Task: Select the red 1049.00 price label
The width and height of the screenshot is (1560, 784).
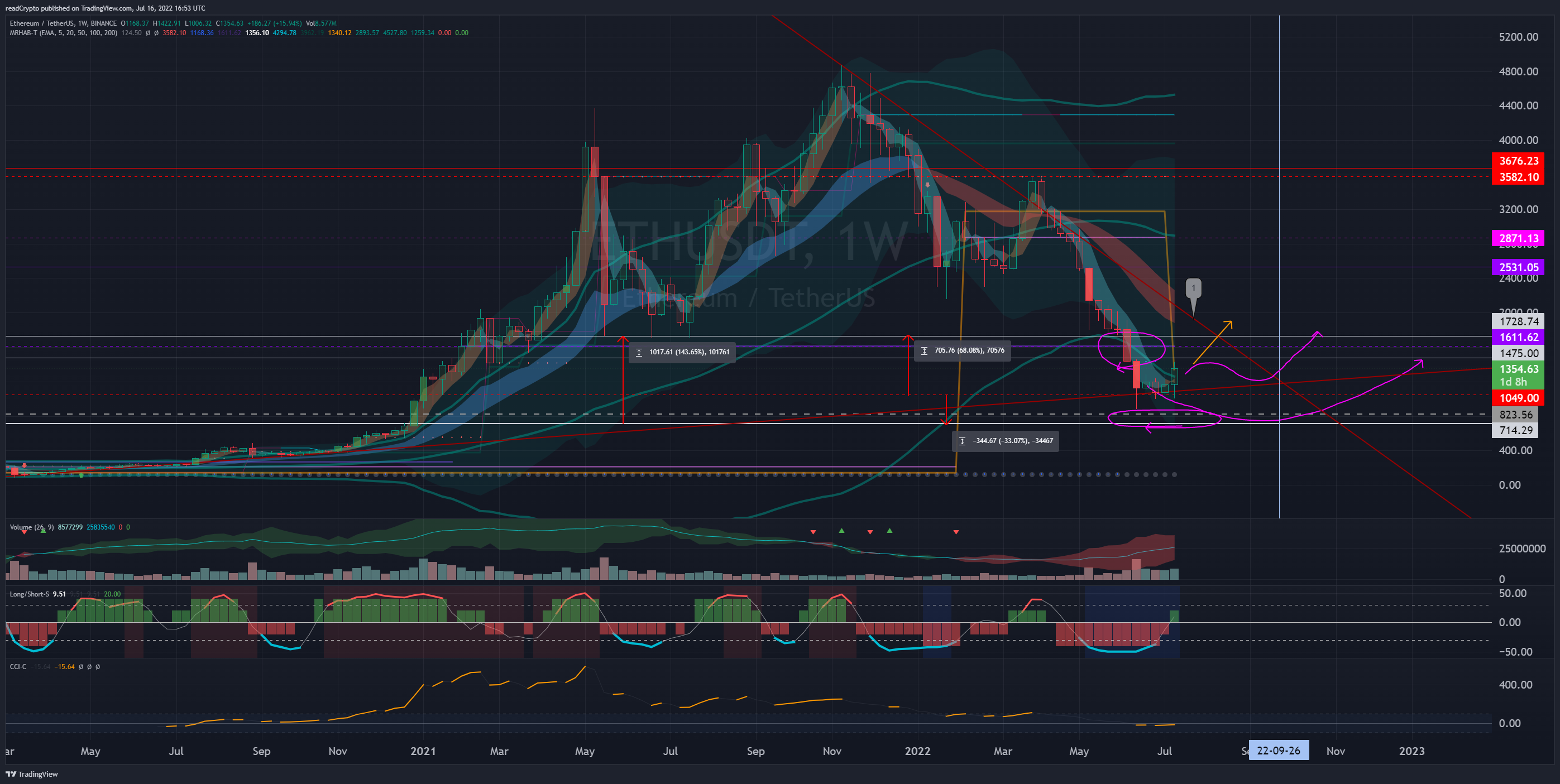Action: coord(1518,398)
